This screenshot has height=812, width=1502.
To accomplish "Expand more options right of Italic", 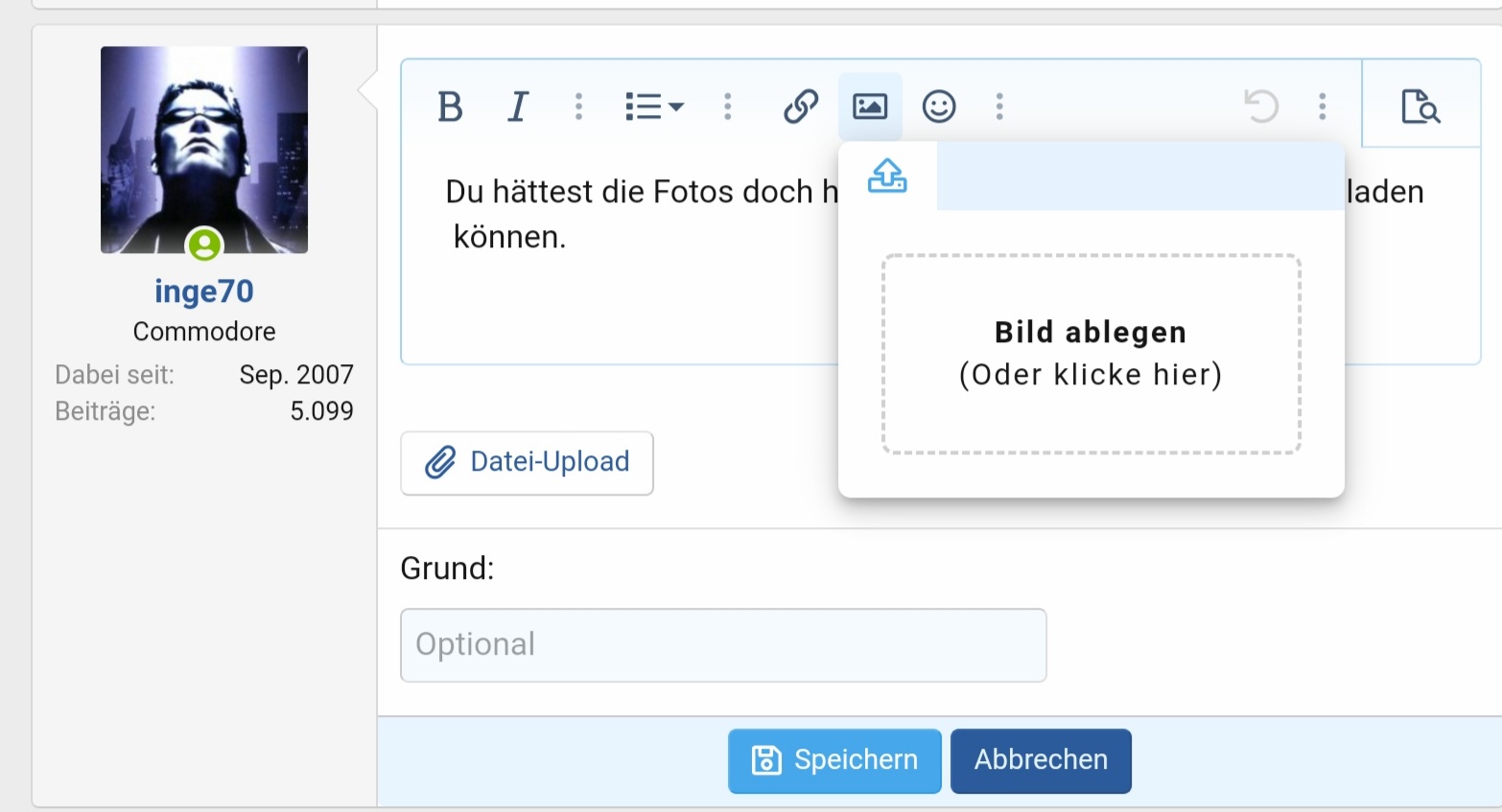I will point(578,106).
